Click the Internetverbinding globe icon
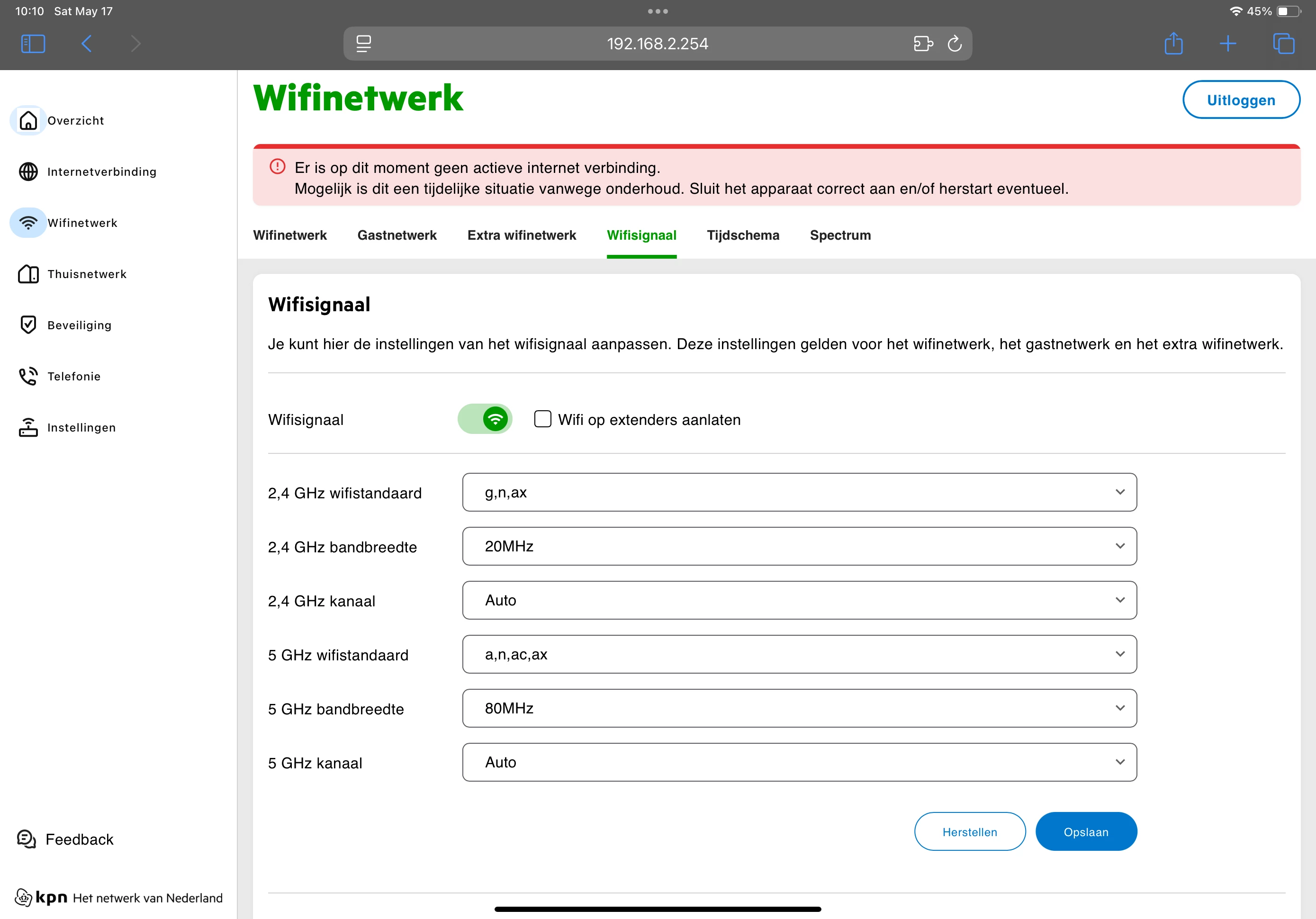 [x=28, y=171]
